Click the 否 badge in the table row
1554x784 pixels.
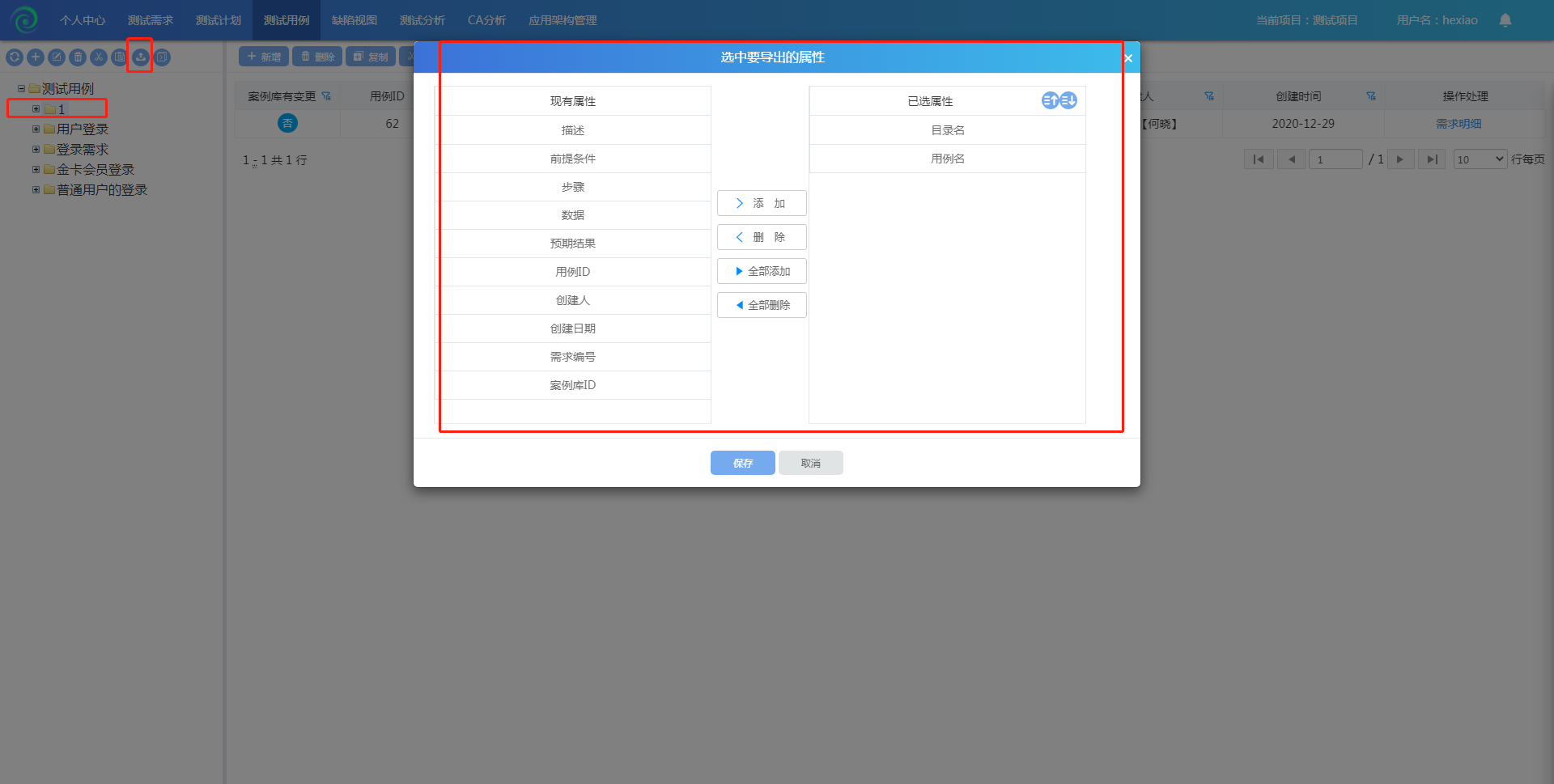287,123
